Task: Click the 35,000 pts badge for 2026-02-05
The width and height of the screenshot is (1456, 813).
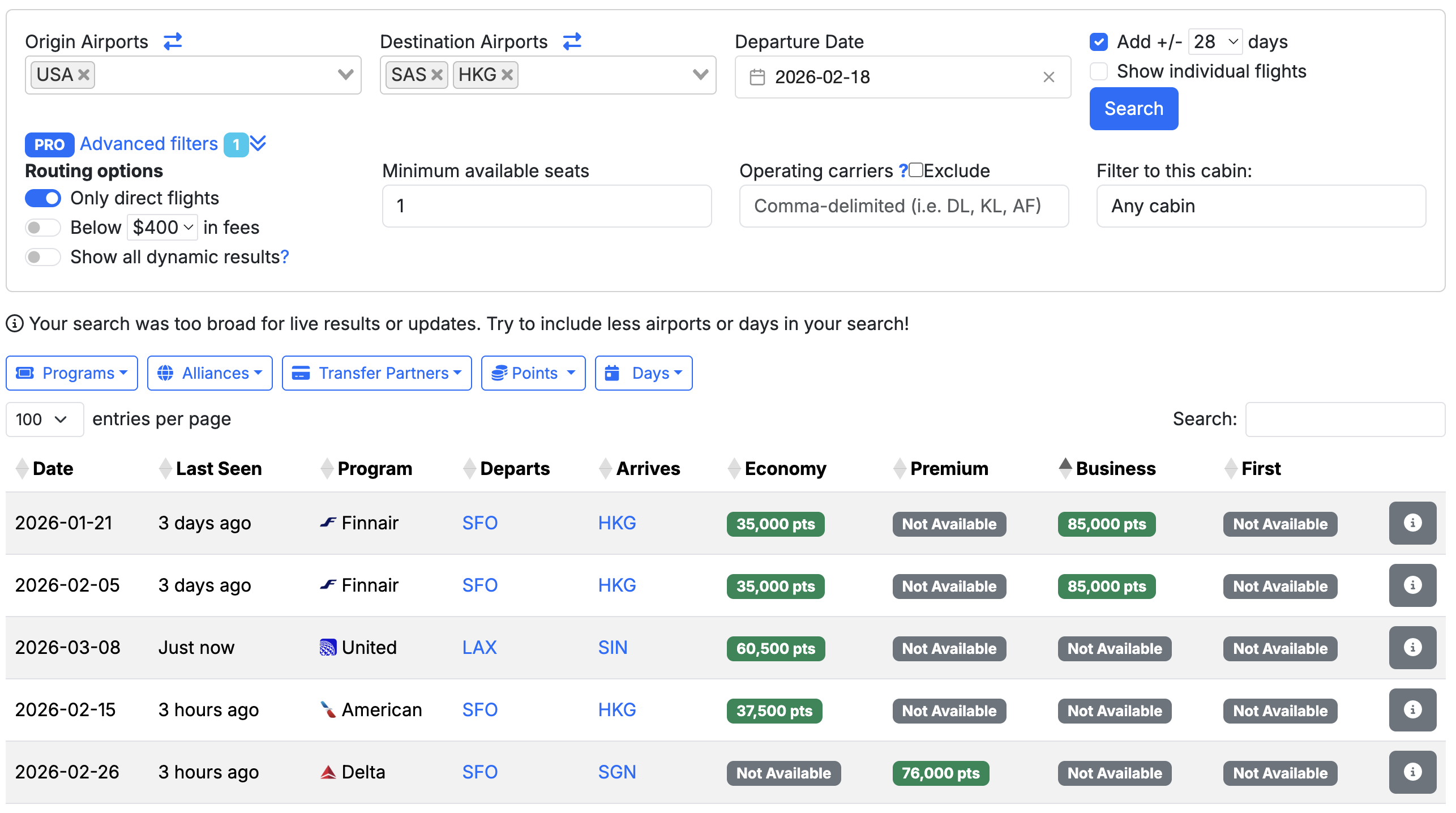Action: [776, 586]
